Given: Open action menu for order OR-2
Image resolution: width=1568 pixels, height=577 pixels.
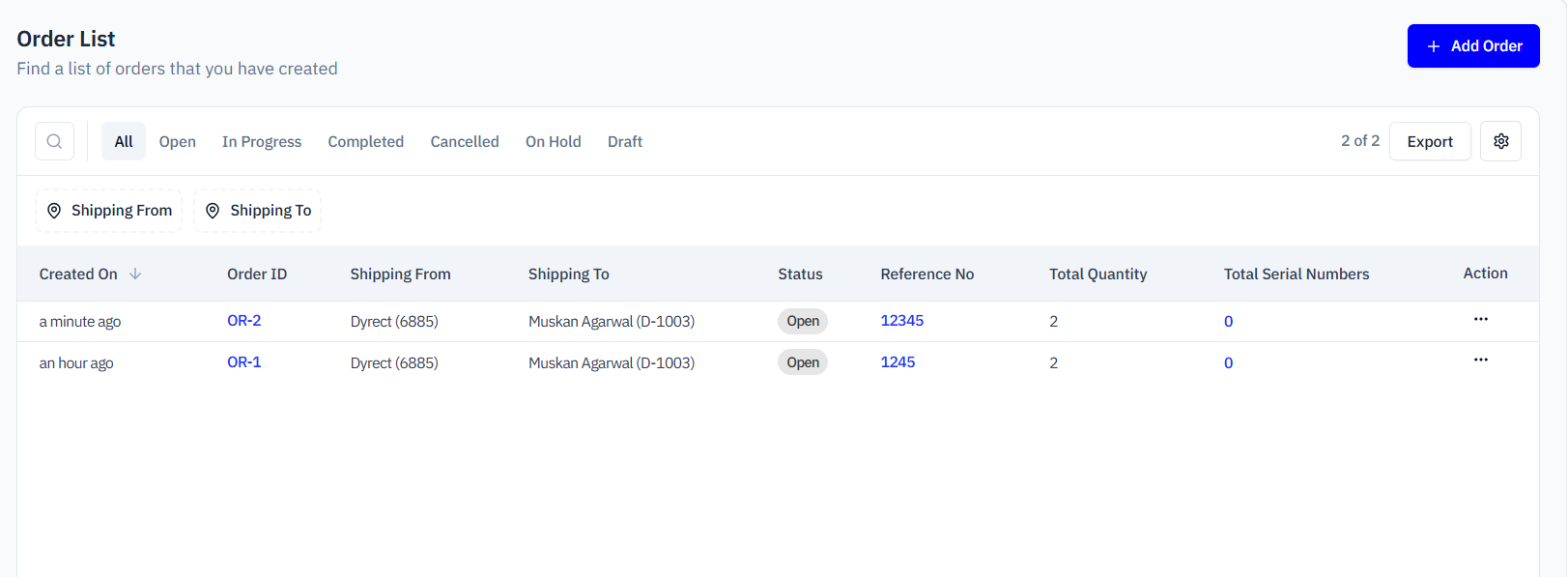Looking at the screenshot, I should point(1480,319).
